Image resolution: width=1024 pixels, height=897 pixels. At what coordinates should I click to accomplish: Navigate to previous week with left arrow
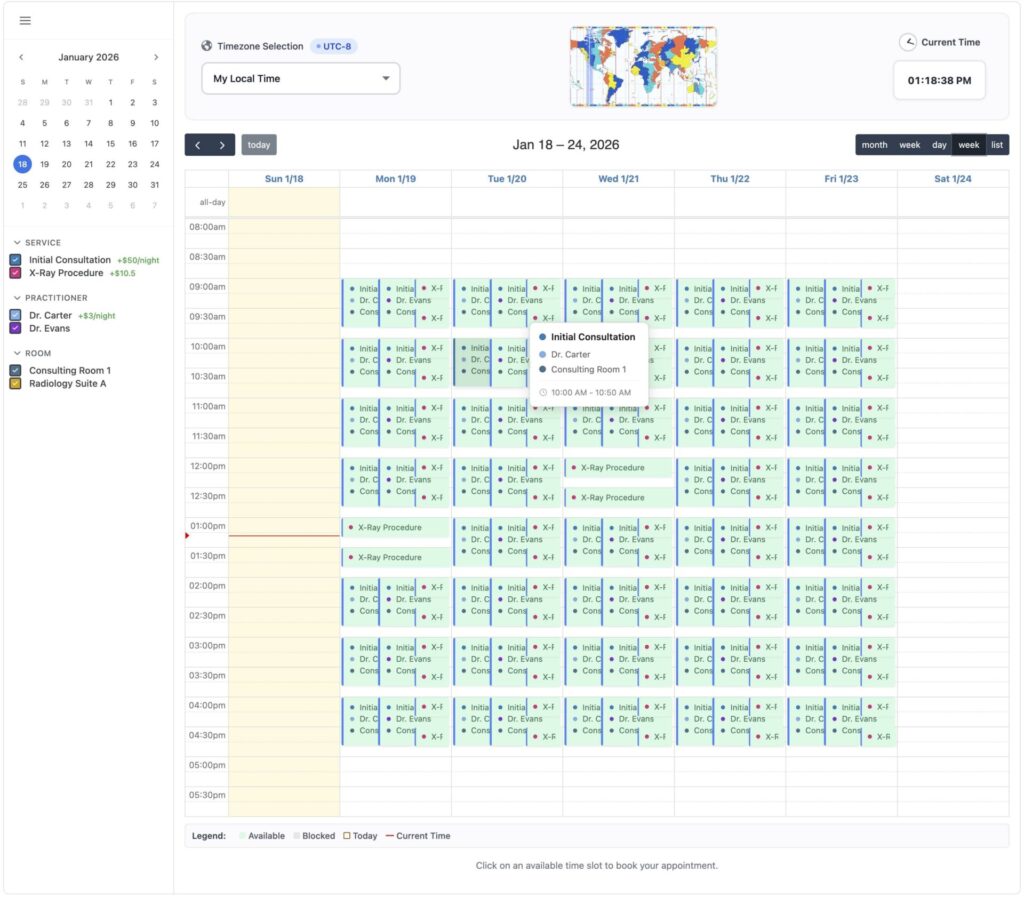(x=197, y=145)
